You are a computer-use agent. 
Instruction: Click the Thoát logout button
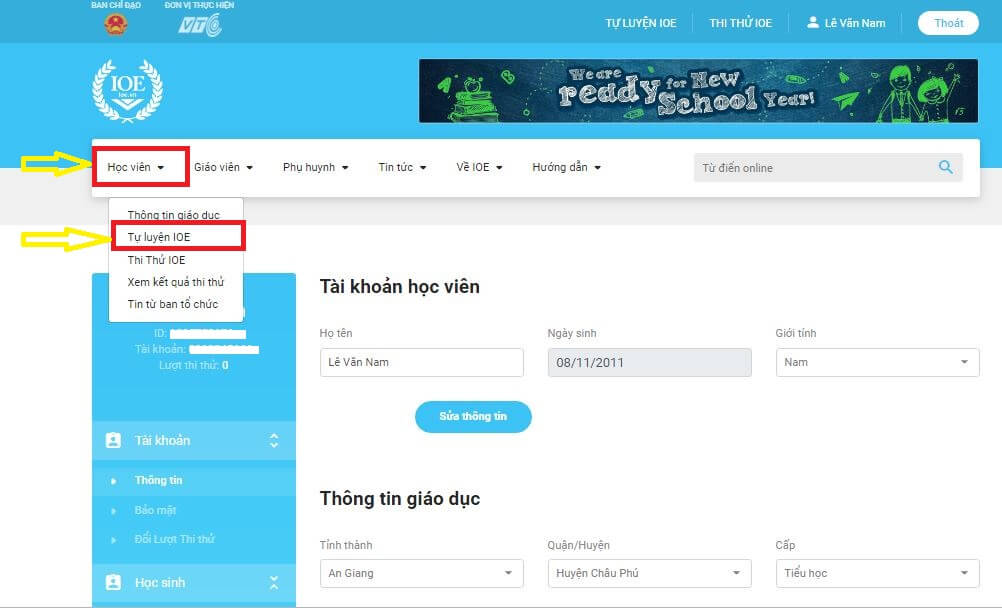point(948,23)
